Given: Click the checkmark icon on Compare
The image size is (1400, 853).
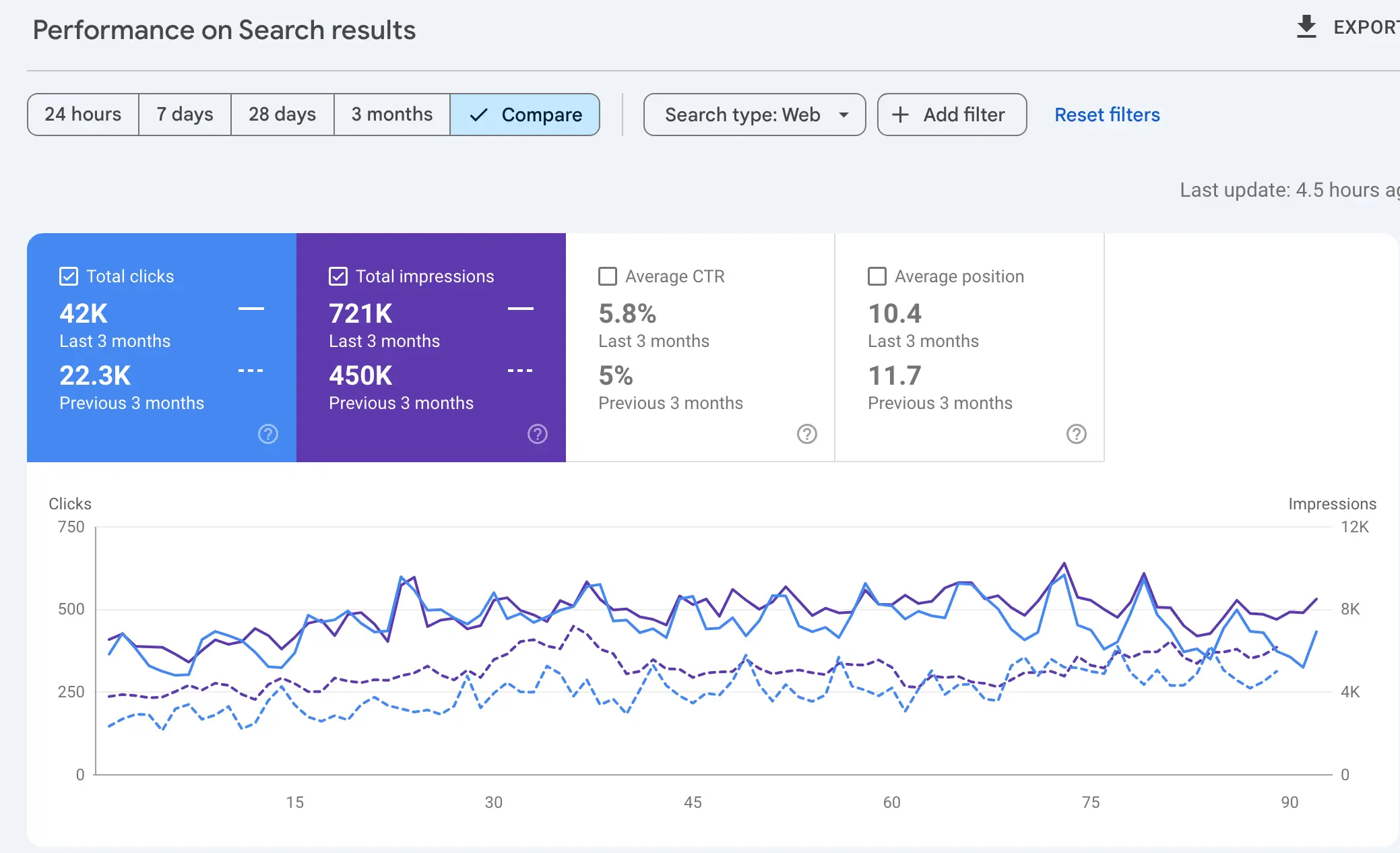Looking at the screenshot, I should pos(478,115).
